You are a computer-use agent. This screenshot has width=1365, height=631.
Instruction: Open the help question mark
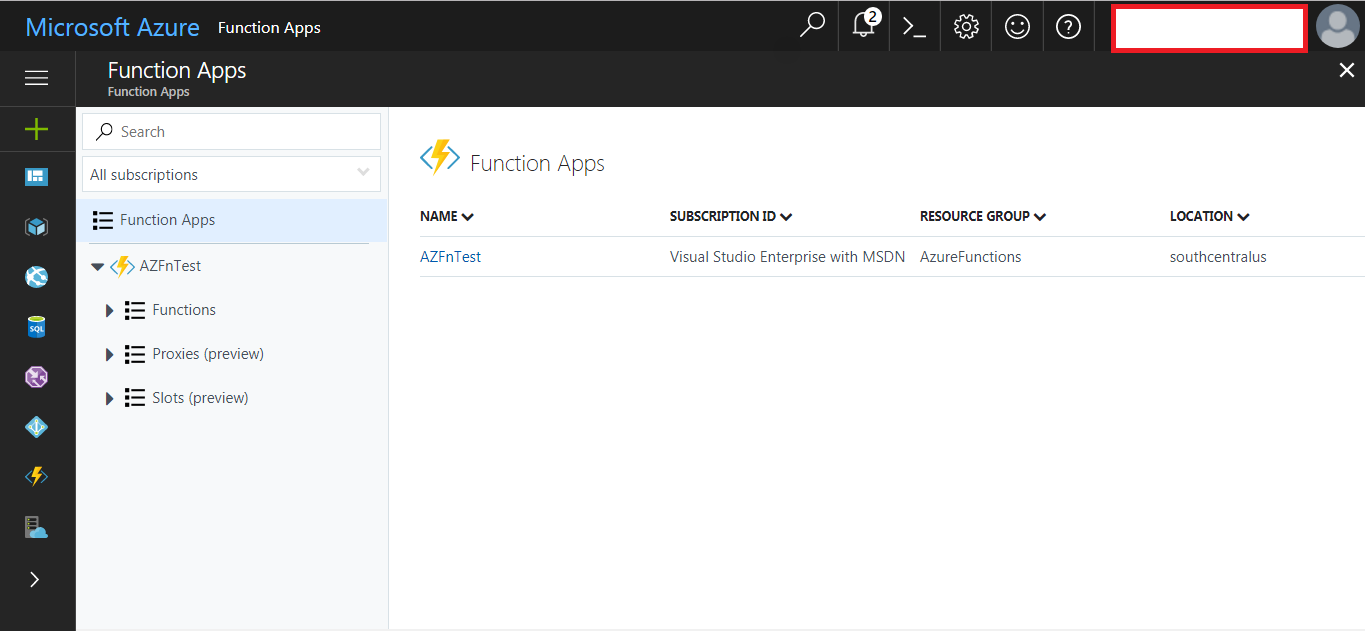pyautogui.click(x=1068, y=26)
